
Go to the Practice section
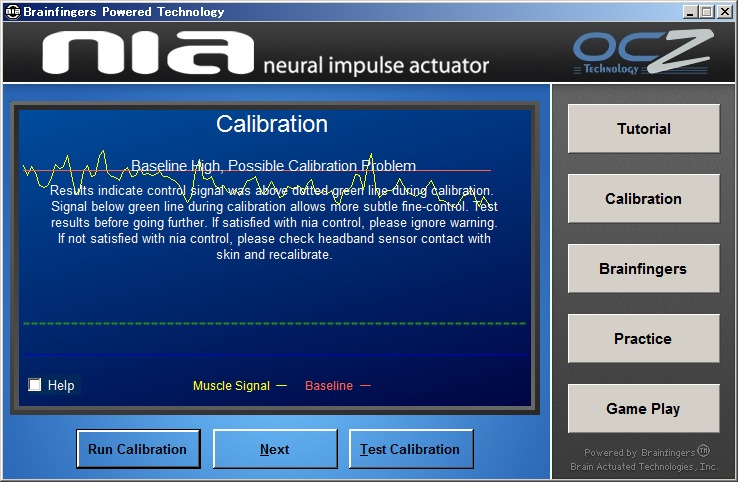[x=643, y=338]
